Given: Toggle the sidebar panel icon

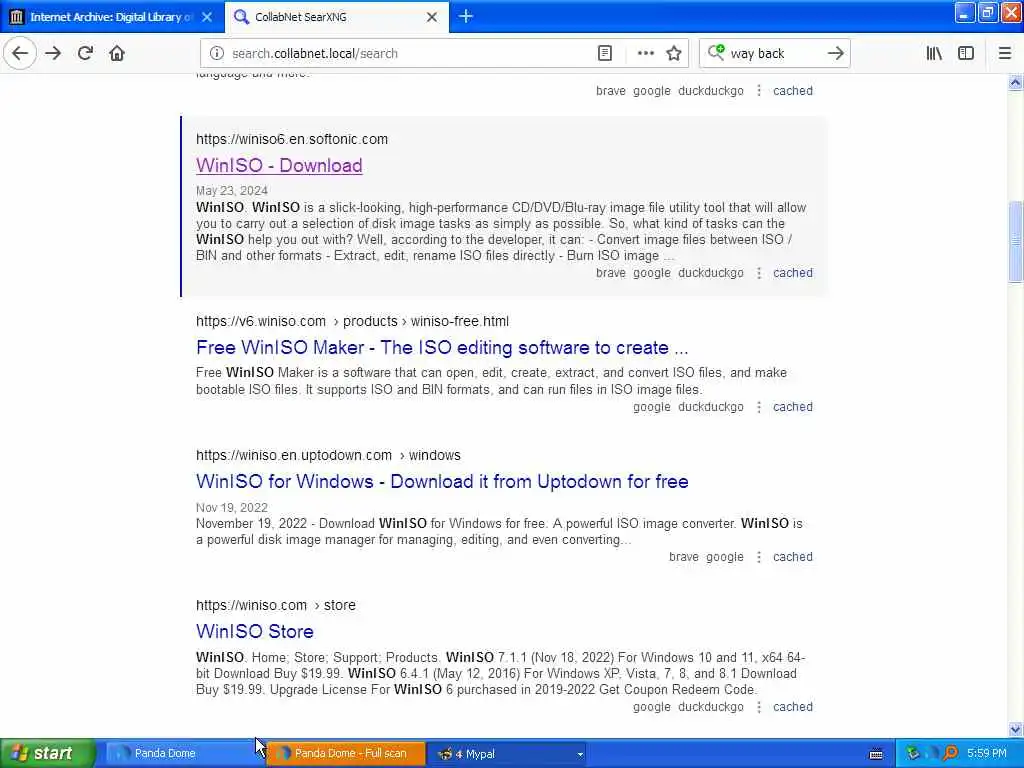Looking at the screenshot, I should pyautogui.click(x=966, y=54).
